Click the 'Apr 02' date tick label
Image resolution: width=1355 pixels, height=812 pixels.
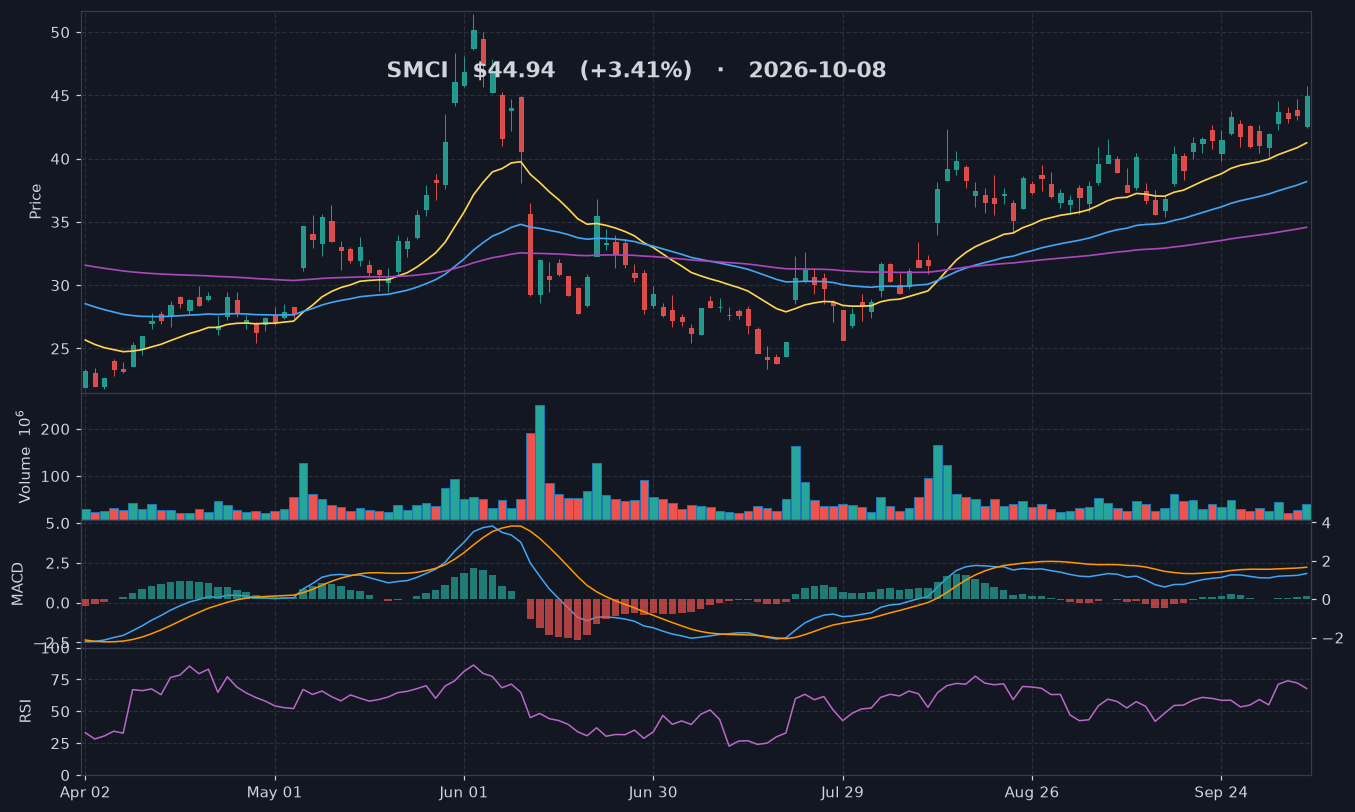(86, 792)
